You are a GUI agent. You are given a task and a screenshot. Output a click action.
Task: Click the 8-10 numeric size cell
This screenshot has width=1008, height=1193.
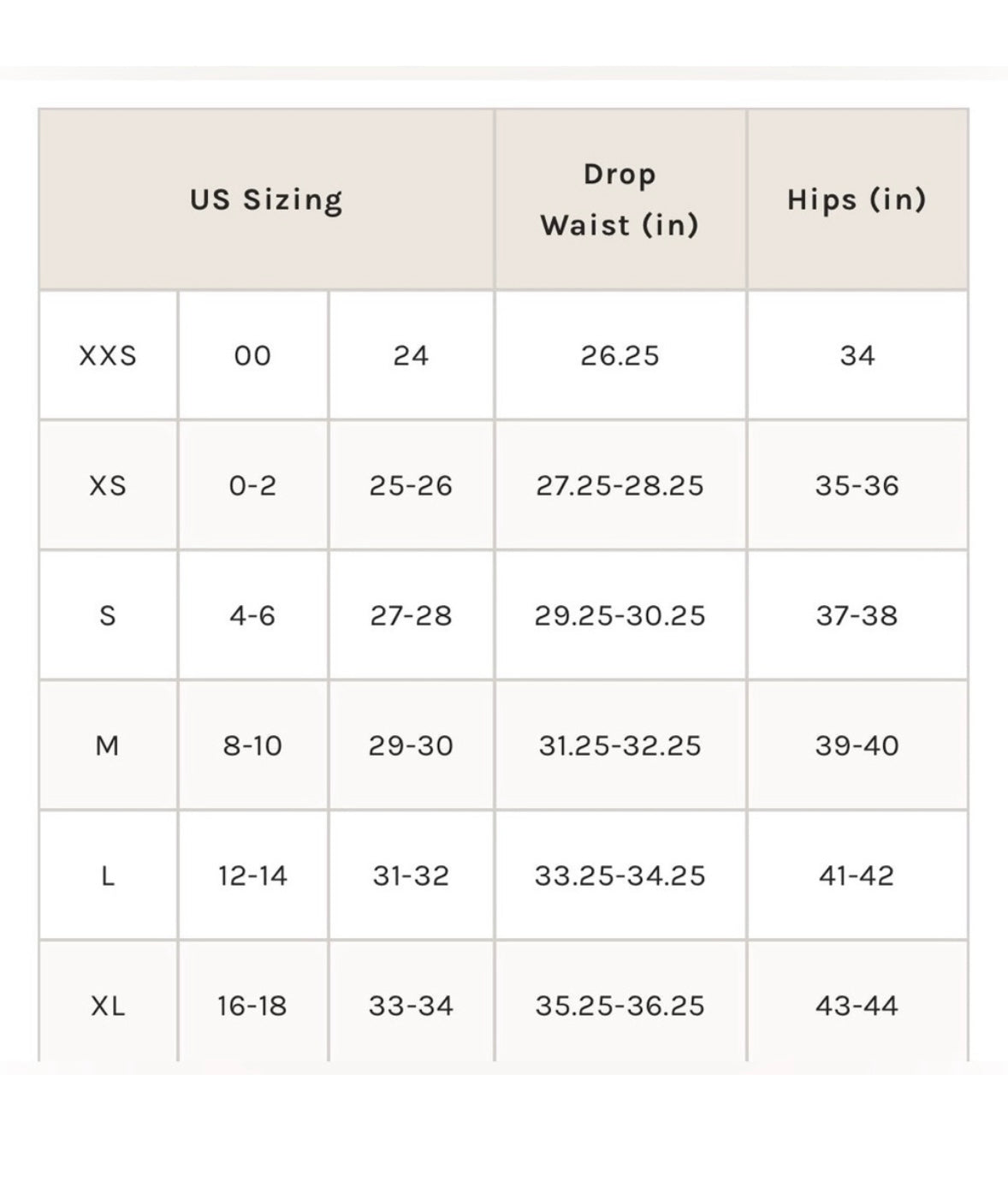[252, 745]
